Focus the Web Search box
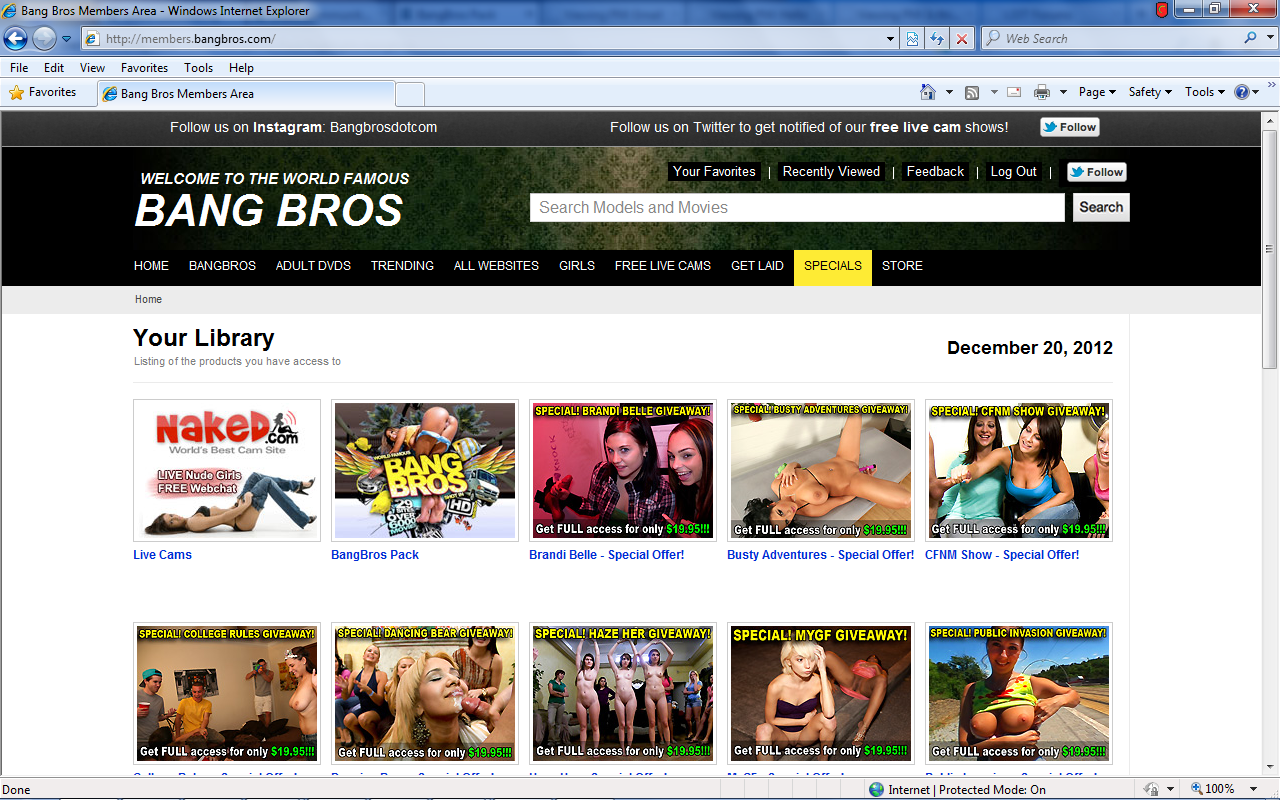Viewport: 1280px width, 800px height. [1112, 39]
